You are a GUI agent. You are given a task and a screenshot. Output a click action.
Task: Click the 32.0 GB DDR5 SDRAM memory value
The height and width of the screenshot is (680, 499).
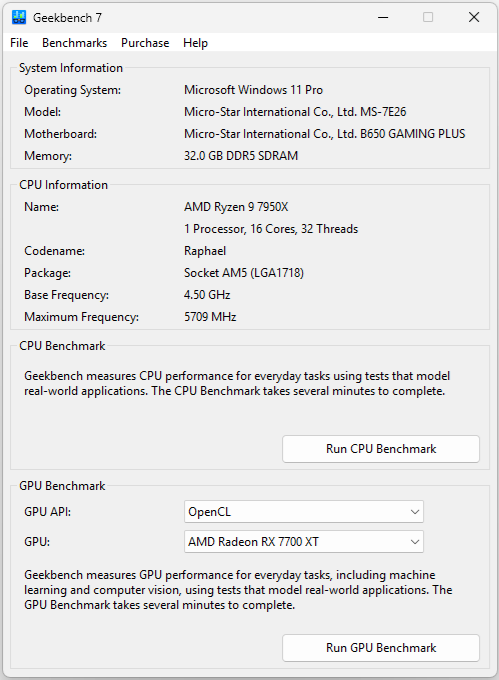(x=241, y=156)
